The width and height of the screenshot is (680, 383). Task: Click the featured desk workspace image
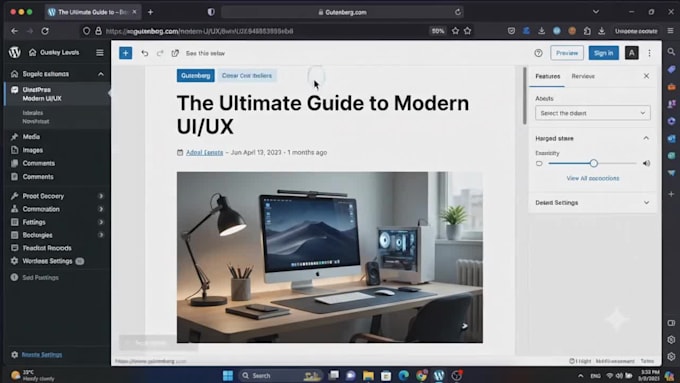[330, 257]
